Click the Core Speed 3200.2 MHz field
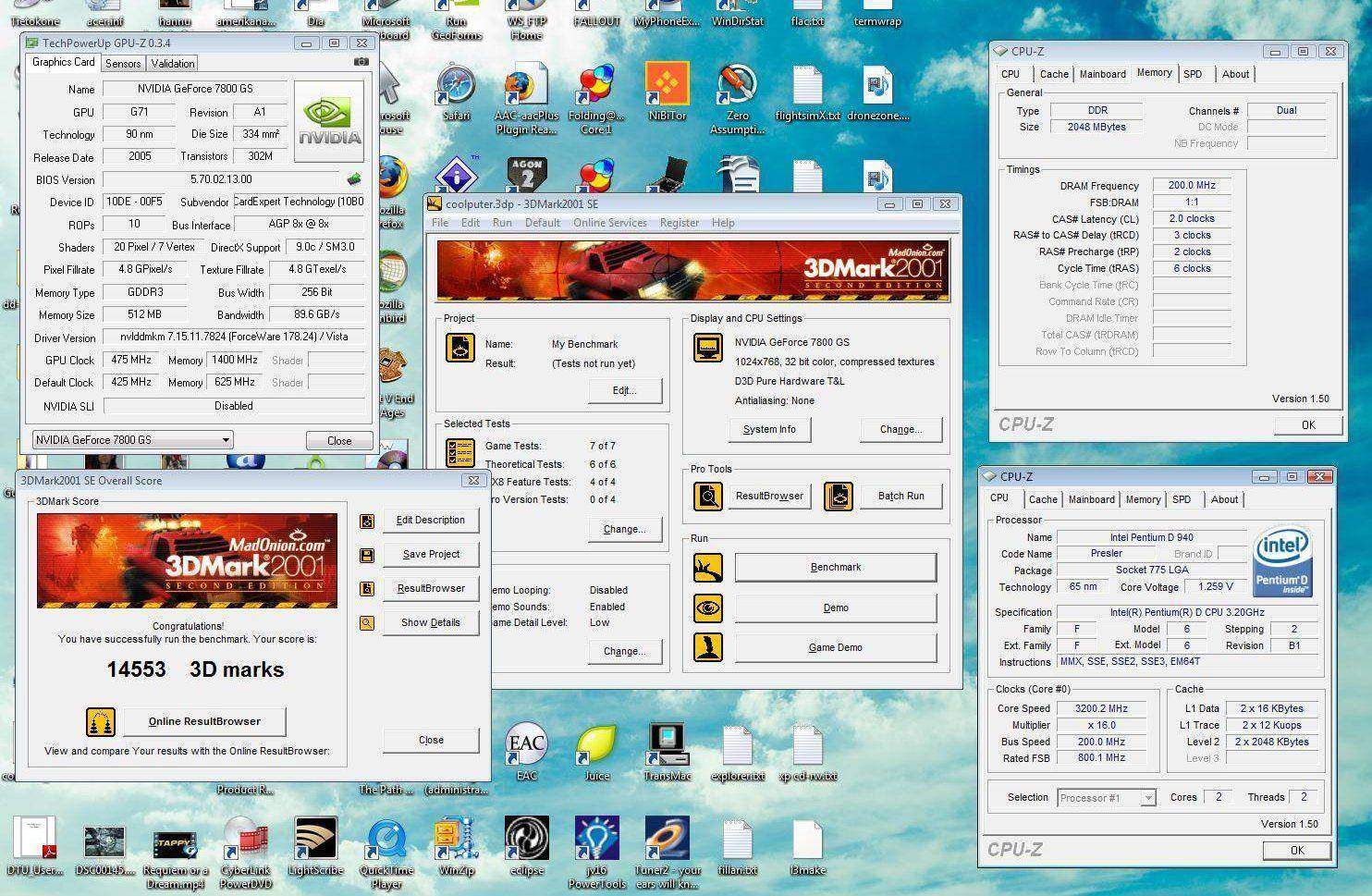The width and height of the screenshot is (1372, 896). click(x=1102, y=708)
